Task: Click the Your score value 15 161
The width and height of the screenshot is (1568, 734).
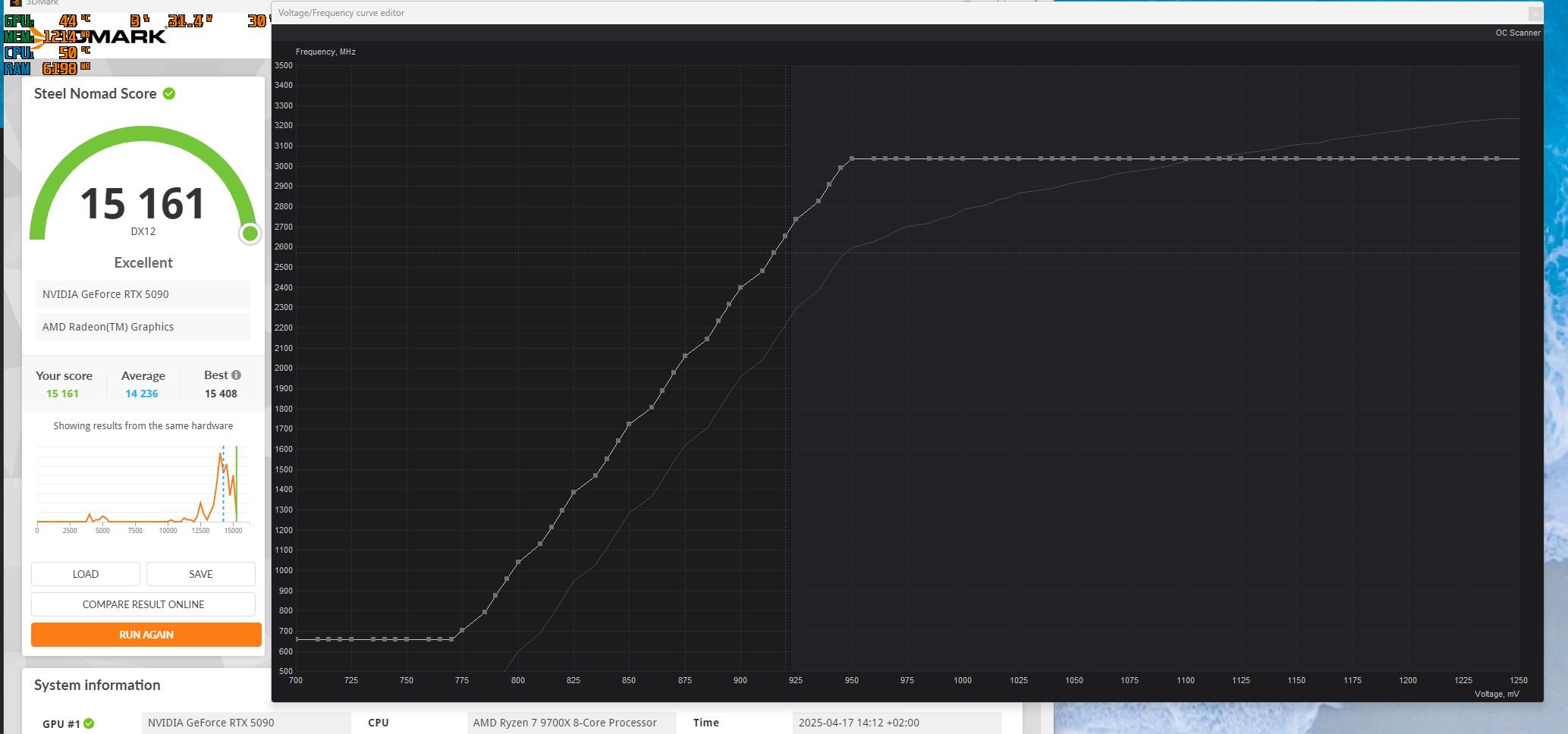Action: tap(62, 394)
